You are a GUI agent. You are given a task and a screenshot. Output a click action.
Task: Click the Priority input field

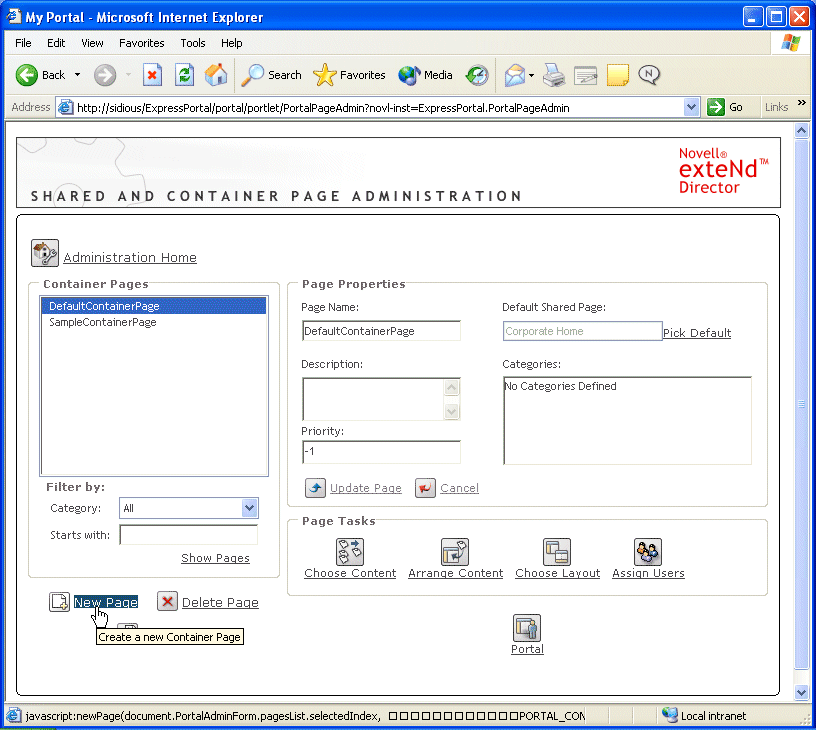point(381,452)
